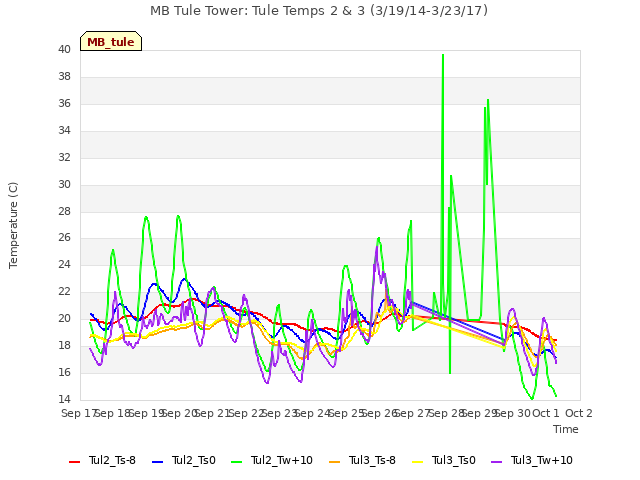Click the purple Tul3_Tw+10 legend swatch
Image resolution: width=640 pixels, height=480 pixels.
pyautogui.click(x=496, y=461)
